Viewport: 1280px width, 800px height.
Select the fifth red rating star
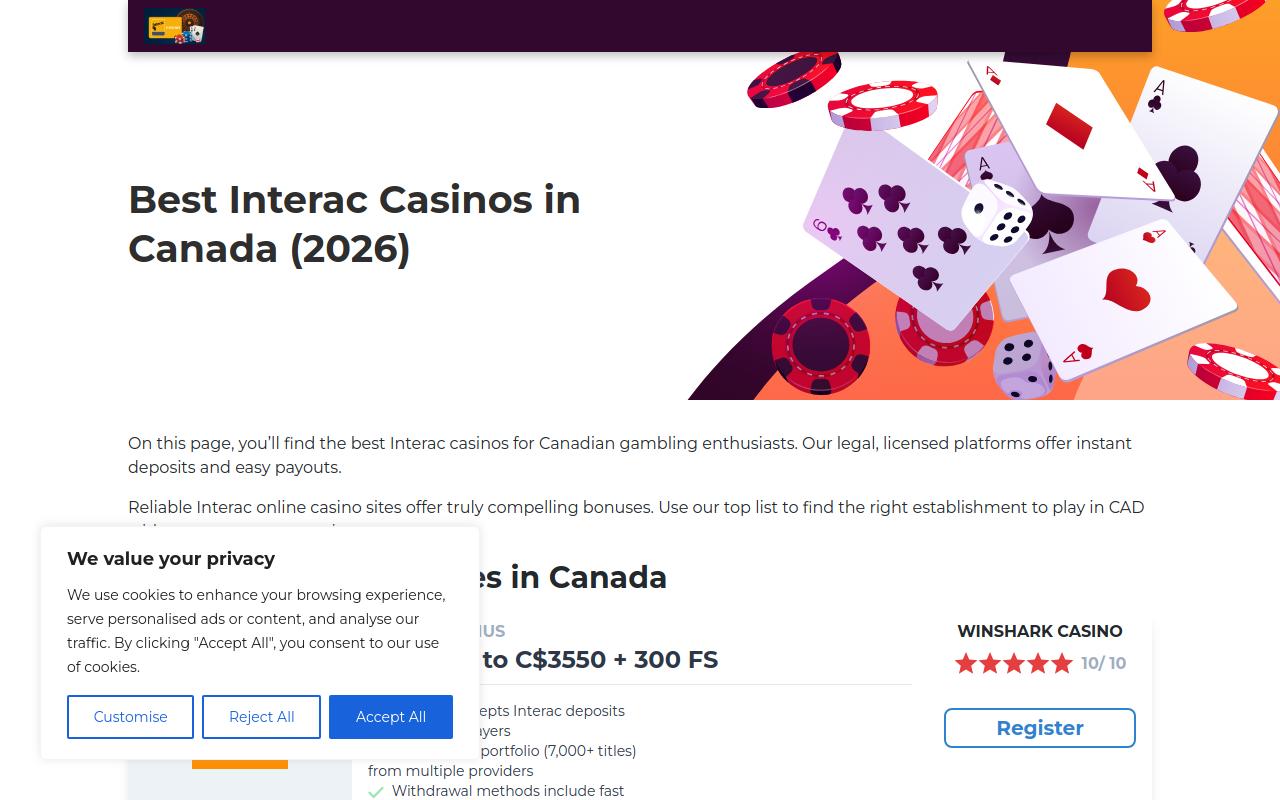pyautogui.click(x=1062, y=663)
